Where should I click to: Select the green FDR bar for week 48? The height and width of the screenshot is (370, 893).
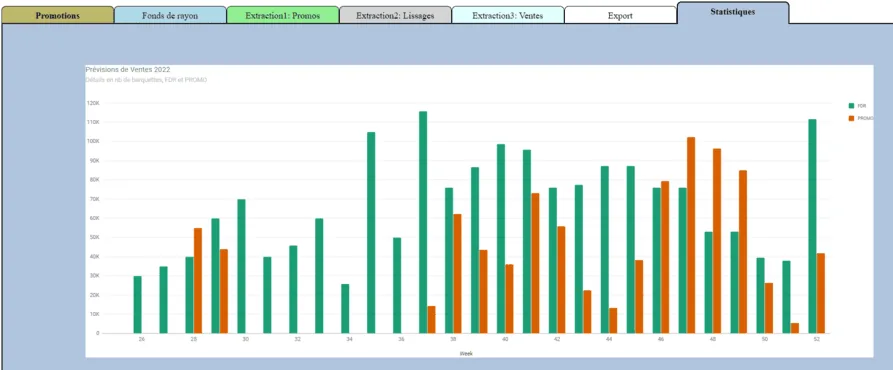click(x=708, y=282)
